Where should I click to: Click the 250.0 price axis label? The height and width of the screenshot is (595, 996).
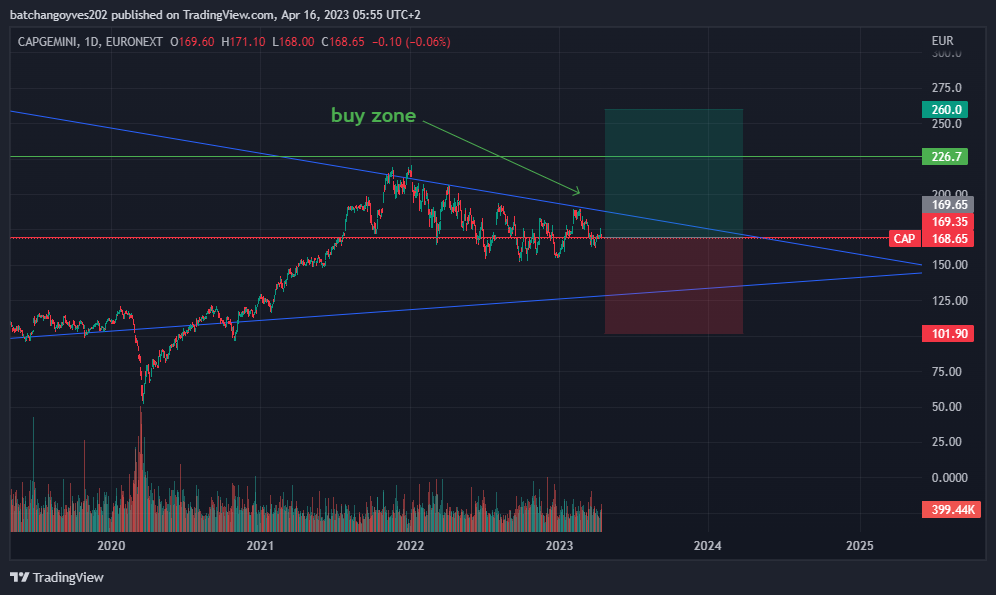pyautogui.click(x=946, y=124)
